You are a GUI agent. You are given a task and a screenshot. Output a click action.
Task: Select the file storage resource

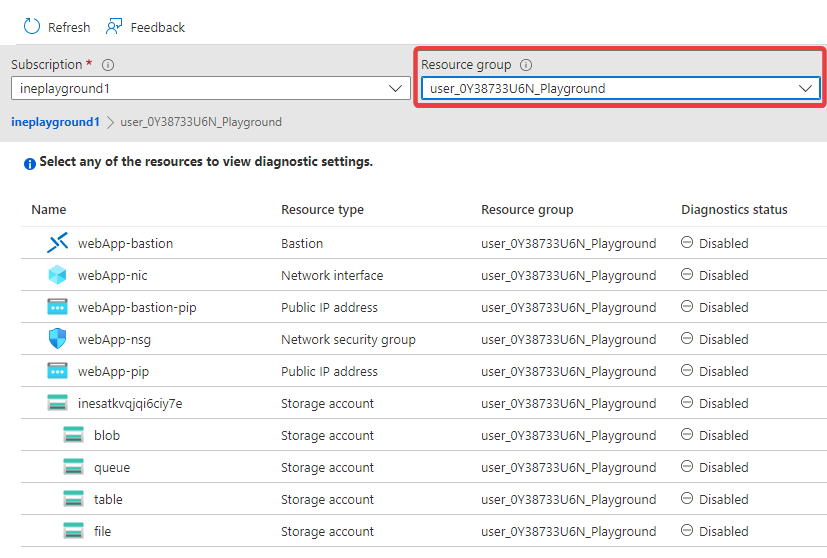(x=104, y=531)
